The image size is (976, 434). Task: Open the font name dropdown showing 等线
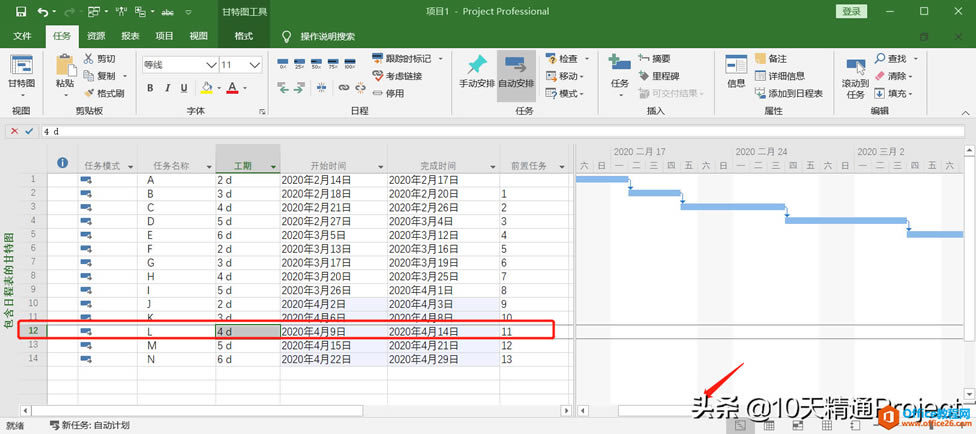pyautogui.click(x=210, y=64)
